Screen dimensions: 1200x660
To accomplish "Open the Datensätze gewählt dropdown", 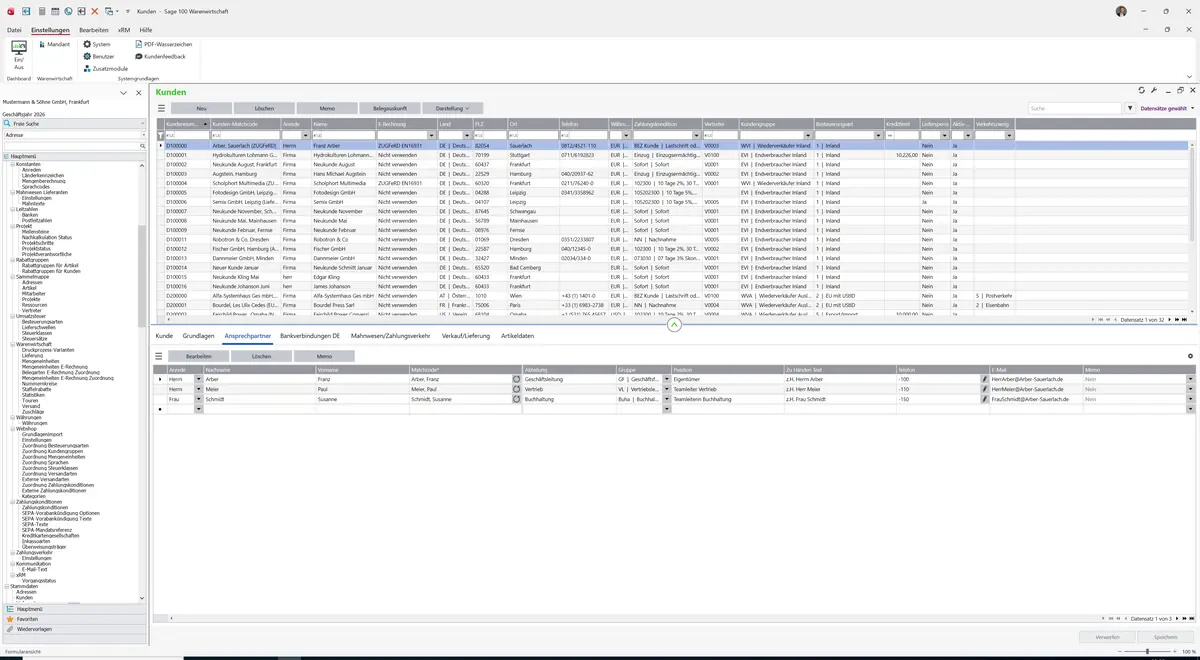I will point(1167,108).
